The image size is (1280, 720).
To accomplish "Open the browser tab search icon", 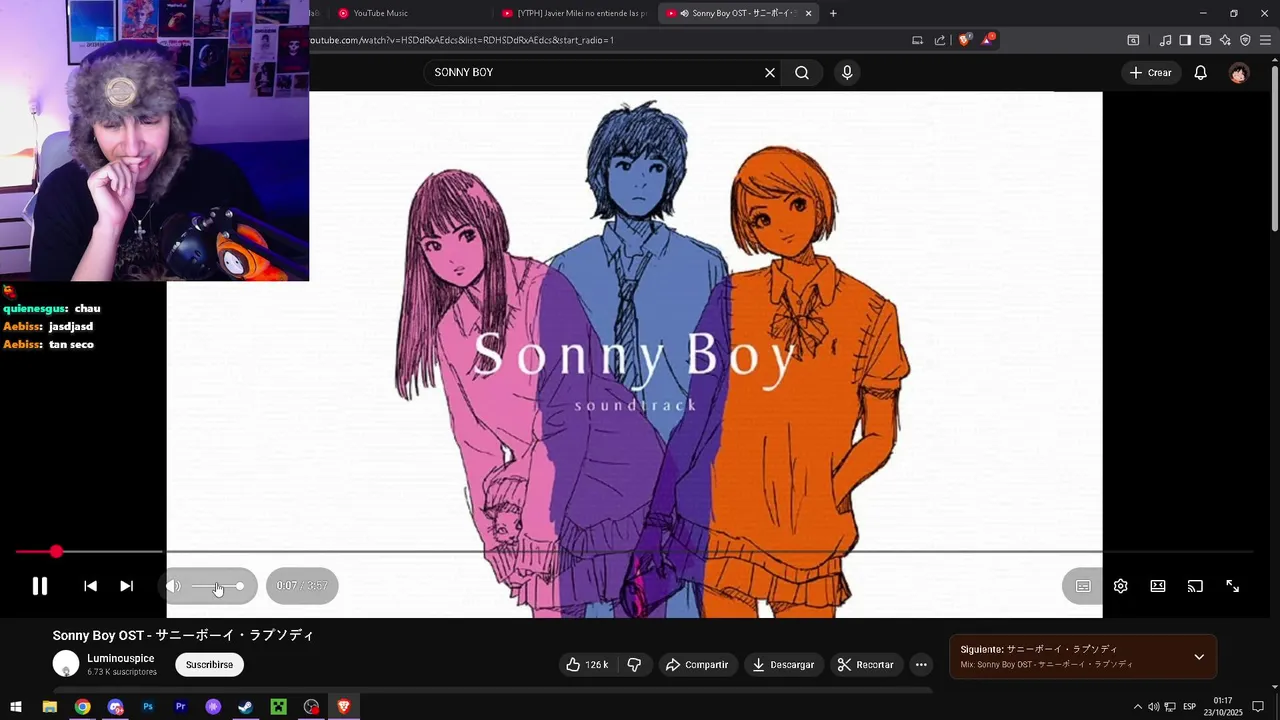I will click(x=1133, y=40).
